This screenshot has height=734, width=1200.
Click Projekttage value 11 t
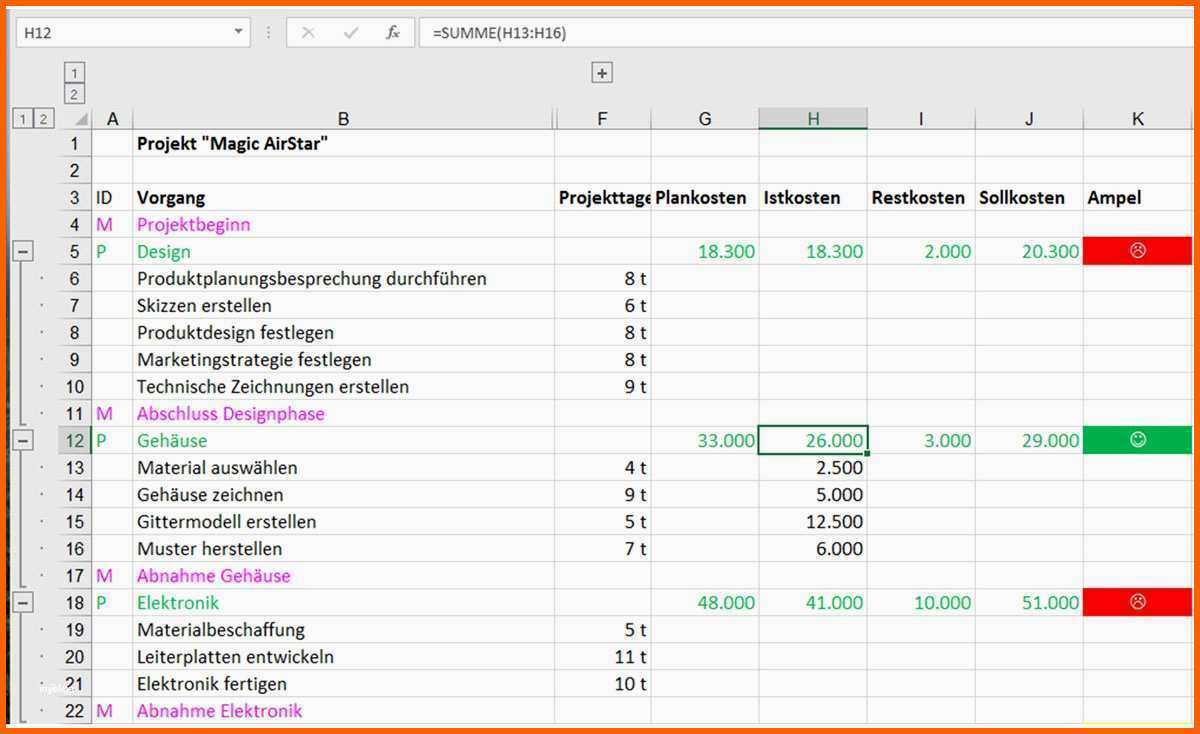pyautogui.click(x=602, y=657)
